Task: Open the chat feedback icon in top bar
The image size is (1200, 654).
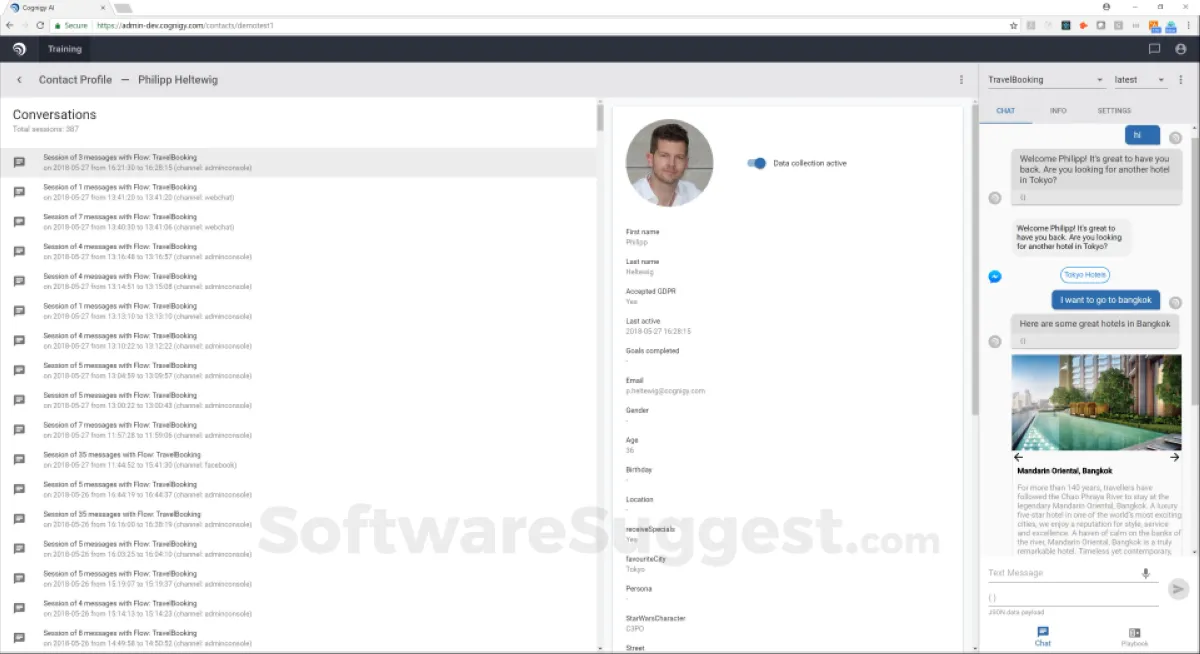Action: 1154,49
